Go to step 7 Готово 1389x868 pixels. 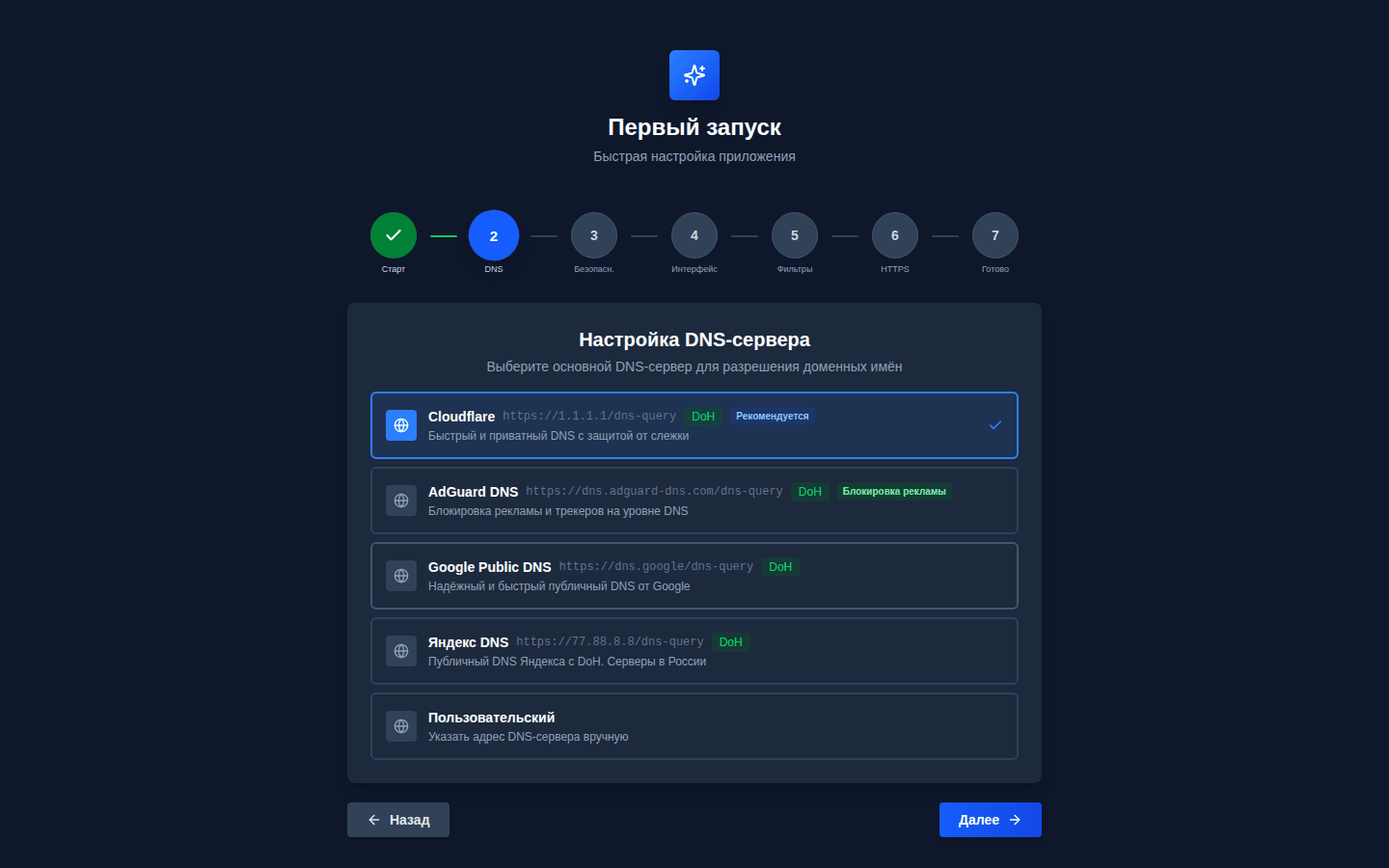tap(995, 235)
